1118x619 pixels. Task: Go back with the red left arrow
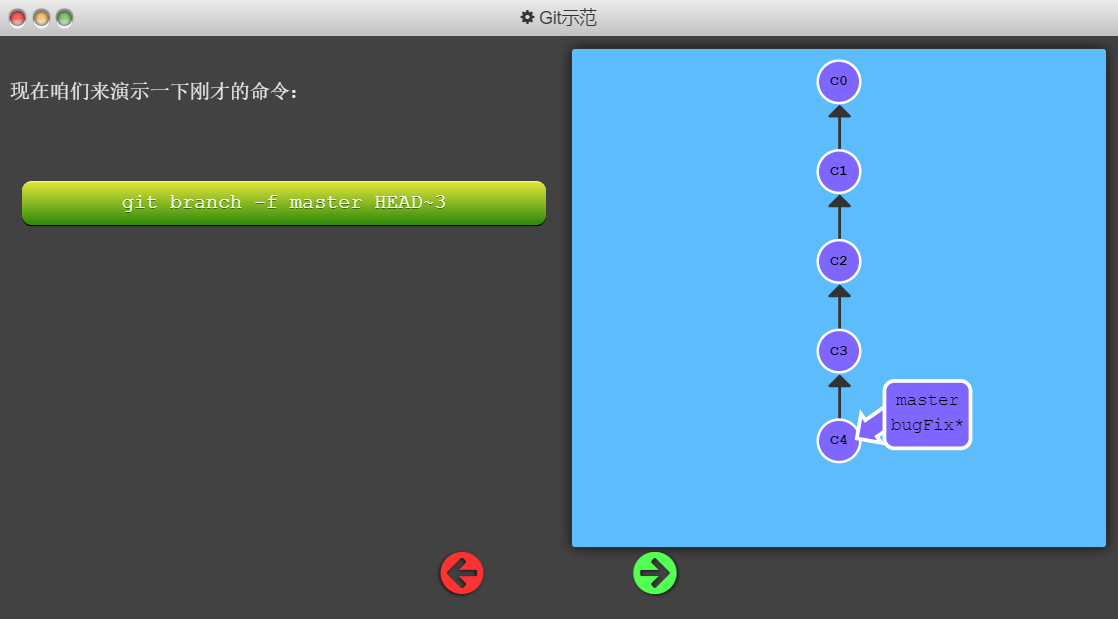pyautogui.click(x=462, y=573)
